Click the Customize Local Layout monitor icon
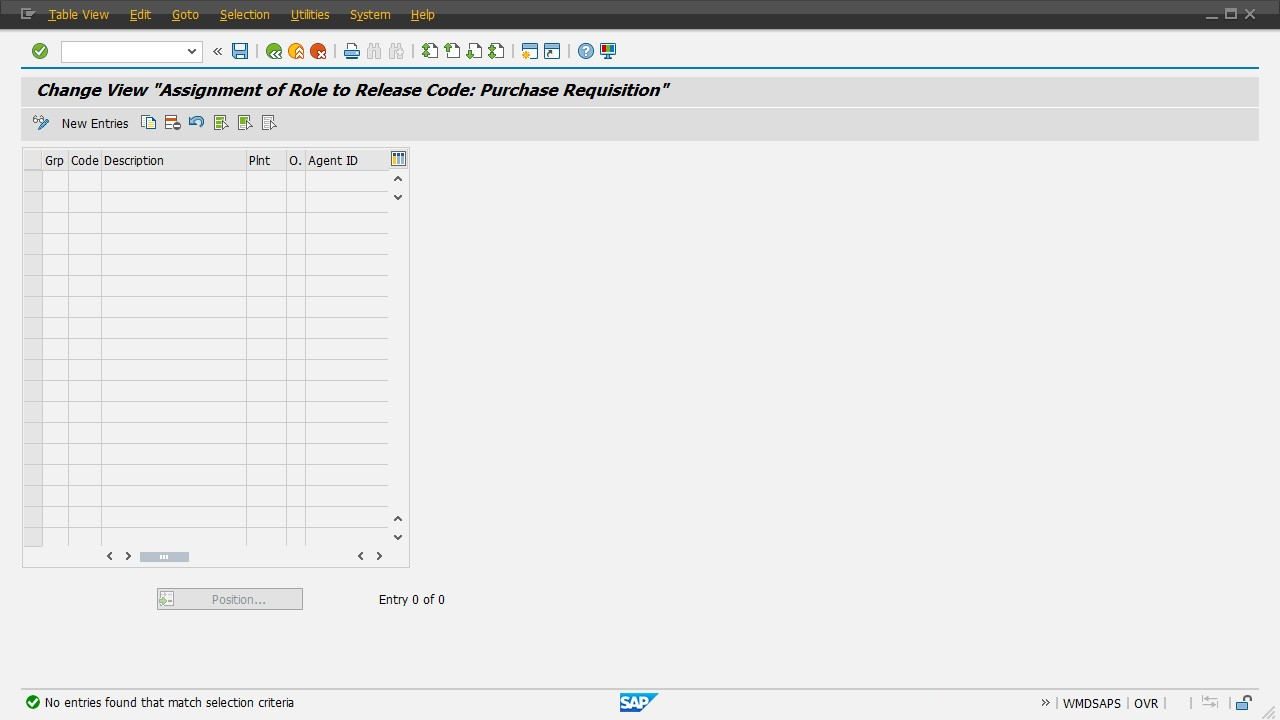1280x720 pixels. [x=608, y=51]
